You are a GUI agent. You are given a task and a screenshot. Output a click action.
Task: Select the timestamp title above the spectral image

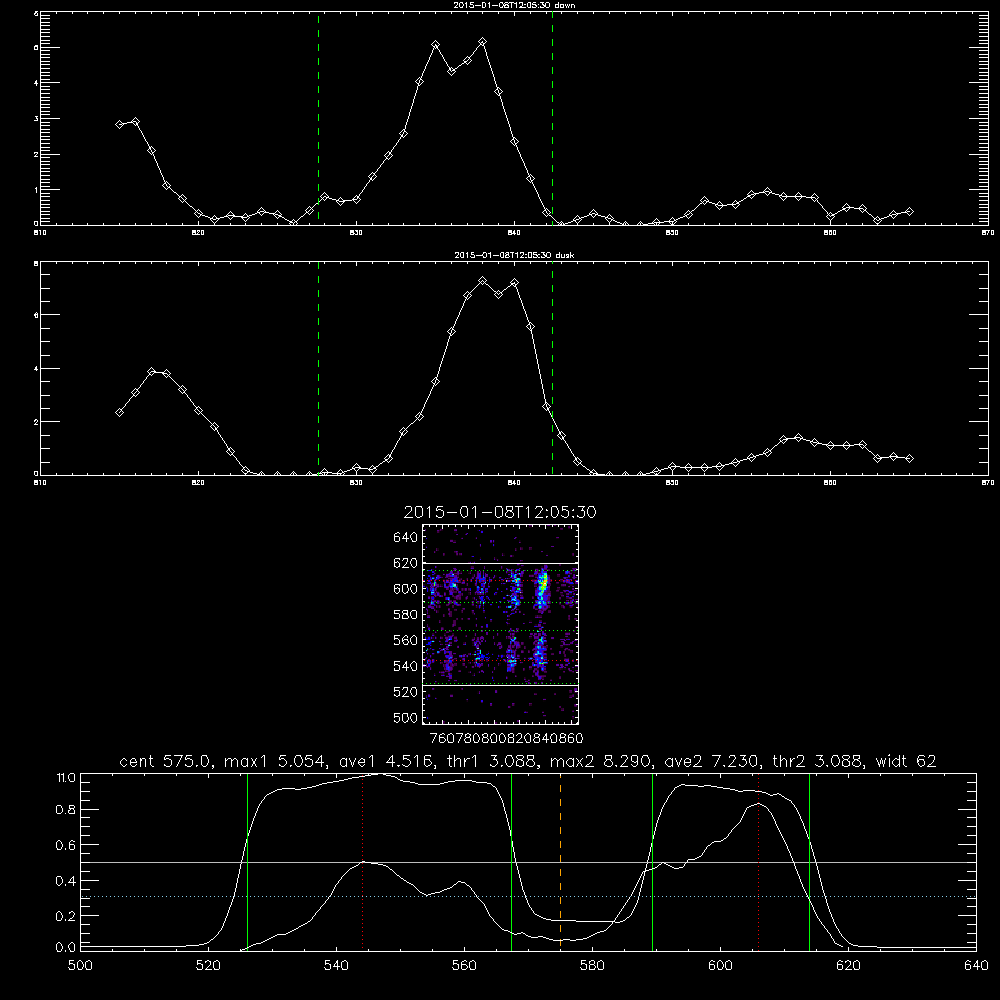500,512
